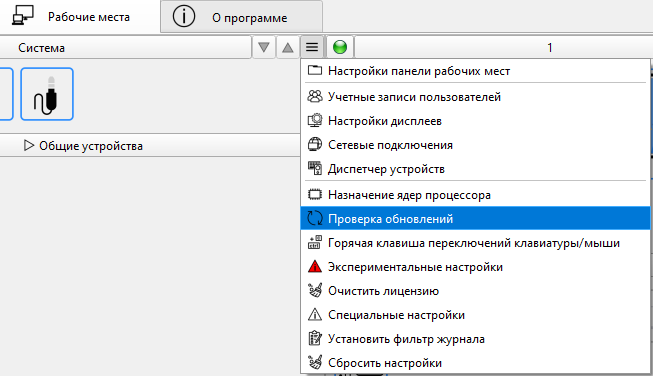Open Учетные записи пользователей
The image size is (653, 376).
(x=475, y=97)
